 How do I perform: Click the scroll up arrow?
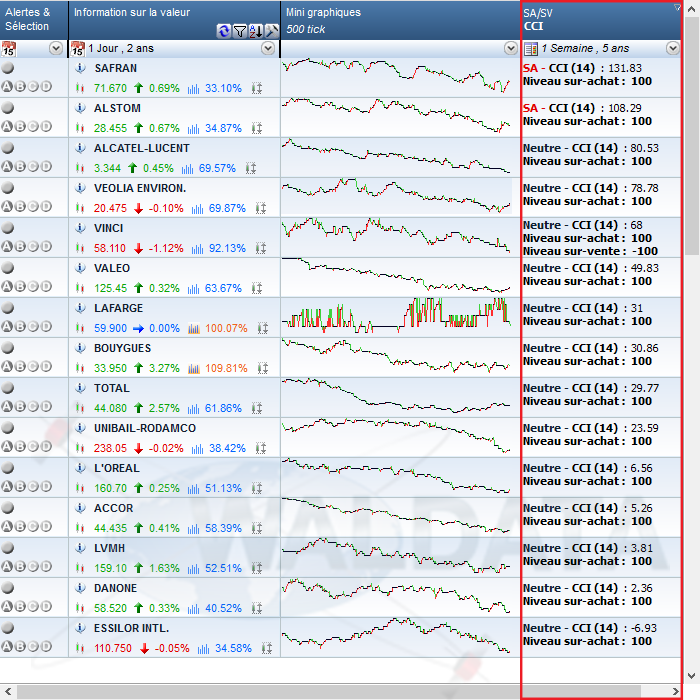[692, 9]
